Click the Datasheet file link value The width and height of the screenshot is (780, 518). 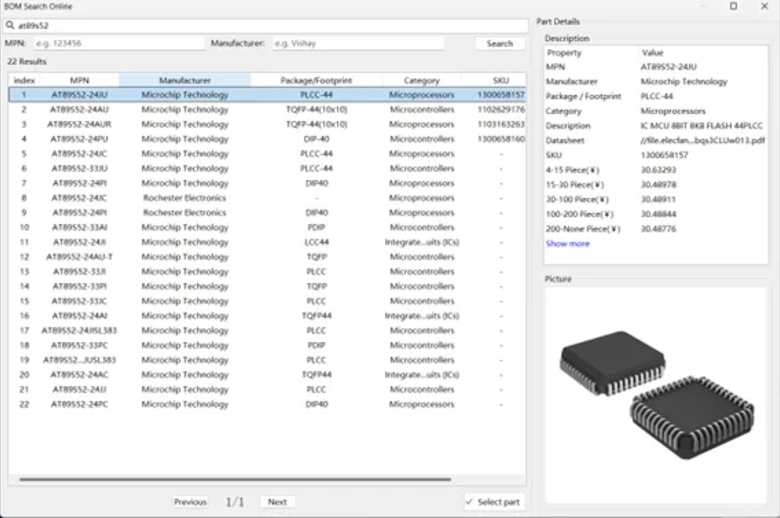(702, 140)
